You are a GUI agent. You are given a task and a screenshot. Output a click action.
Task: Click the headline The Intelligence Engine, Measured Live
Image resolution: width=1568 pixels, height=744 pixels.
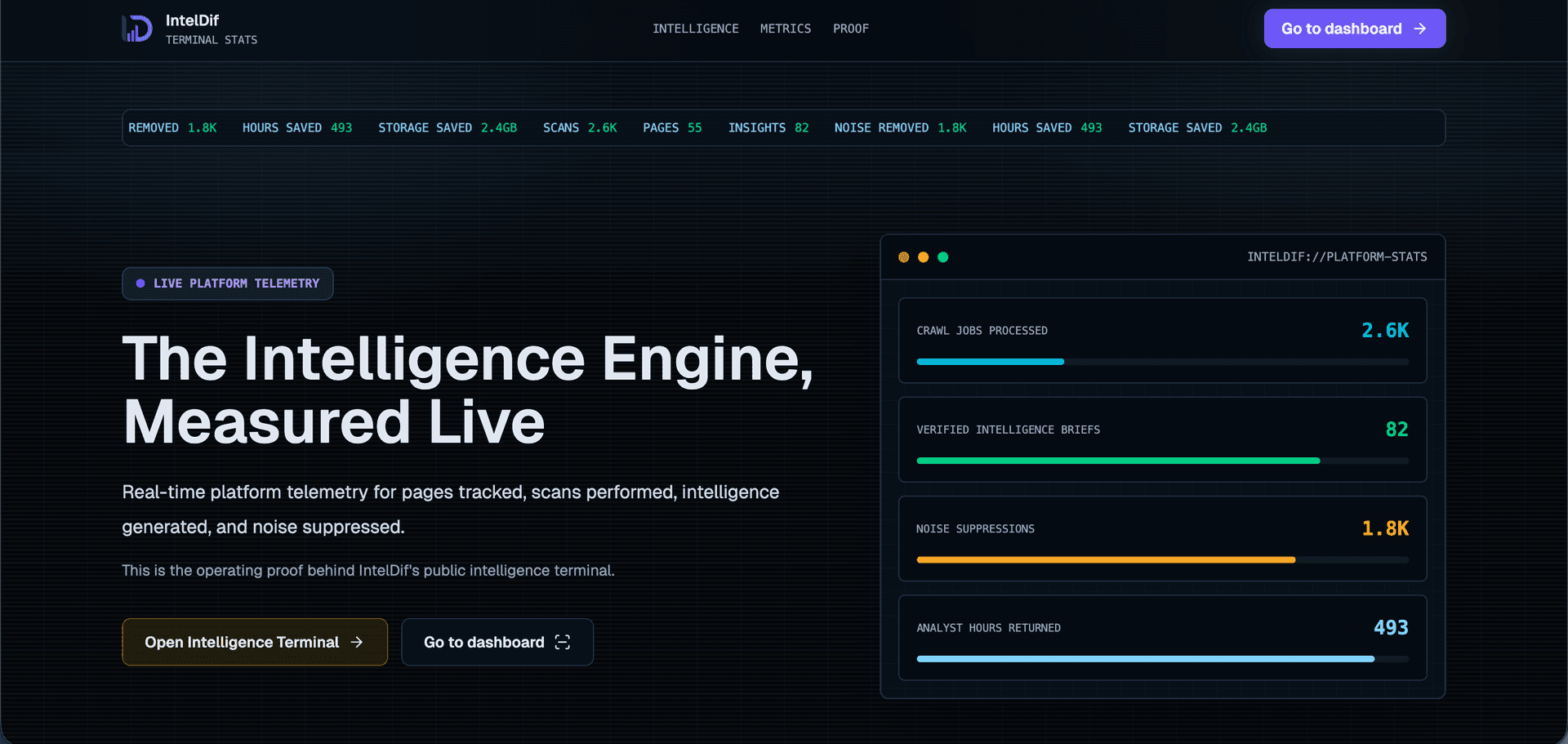(468, 390)
